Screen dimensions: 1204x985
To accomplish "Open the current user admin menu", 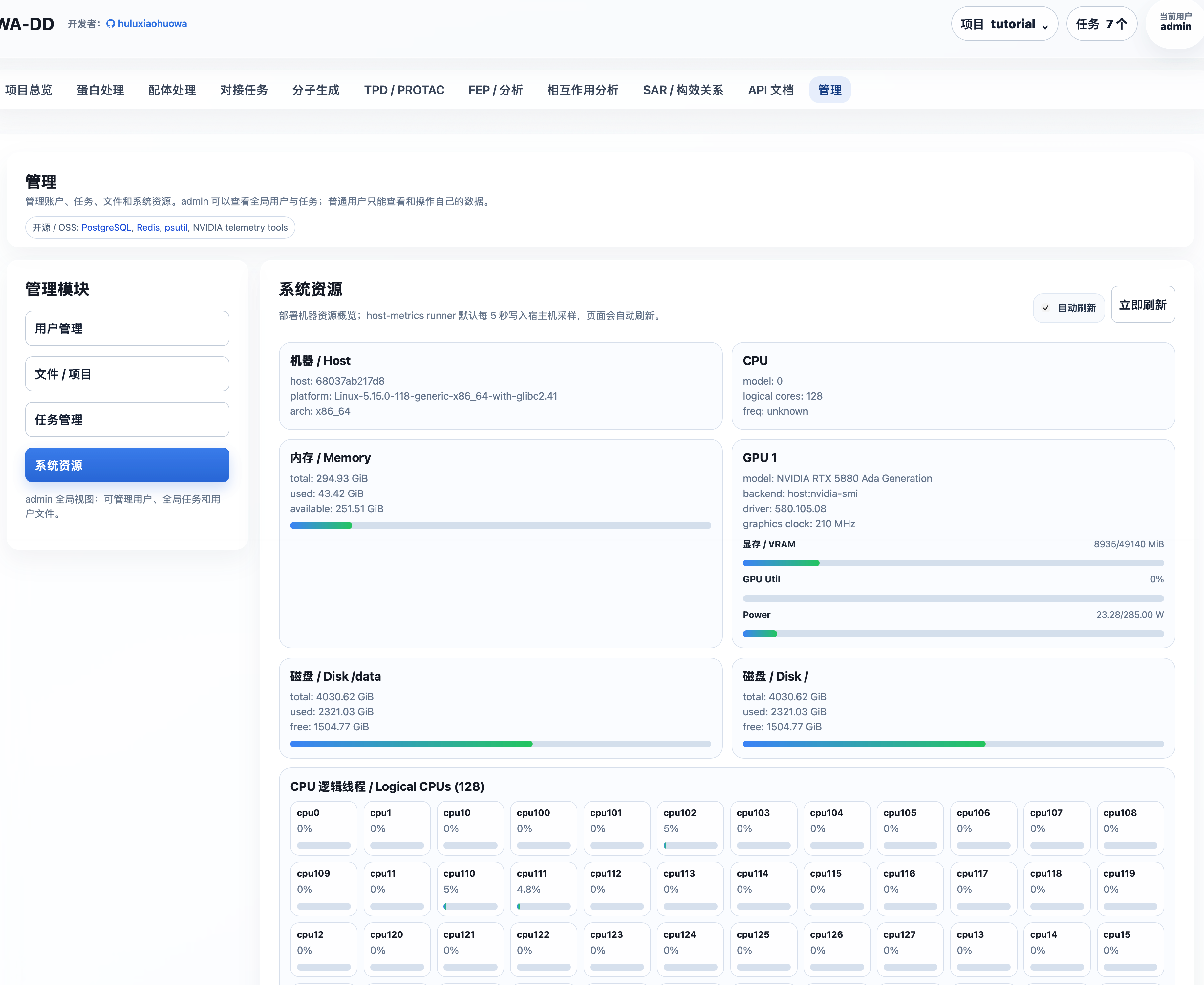I will point(1175,22).
